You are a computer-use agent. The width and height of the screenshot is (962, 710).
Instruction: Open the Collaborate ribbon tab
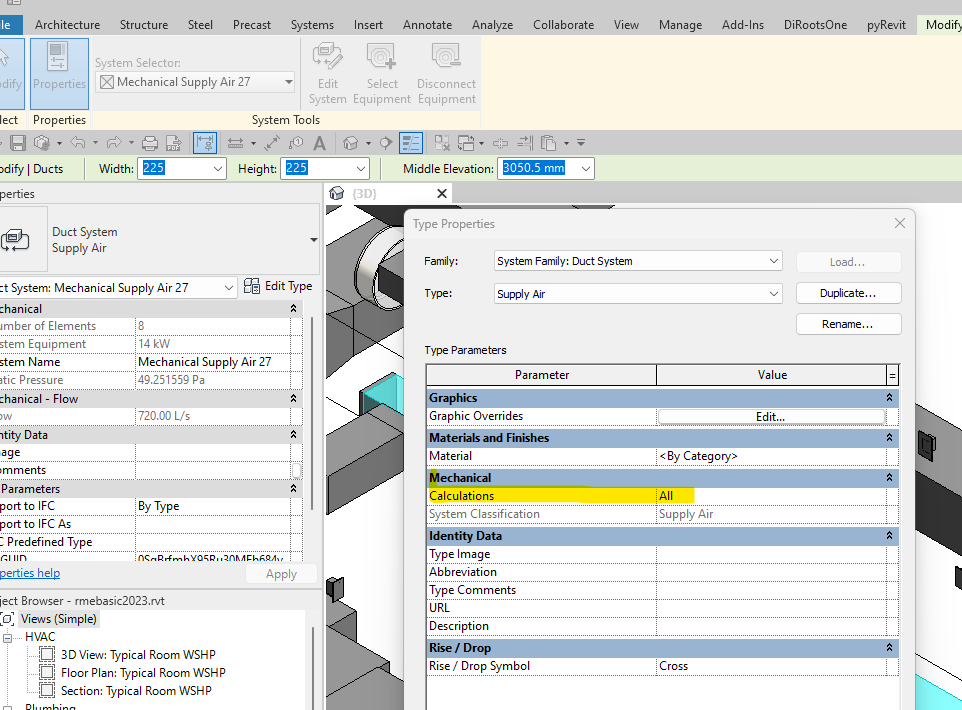coord(563,25)
